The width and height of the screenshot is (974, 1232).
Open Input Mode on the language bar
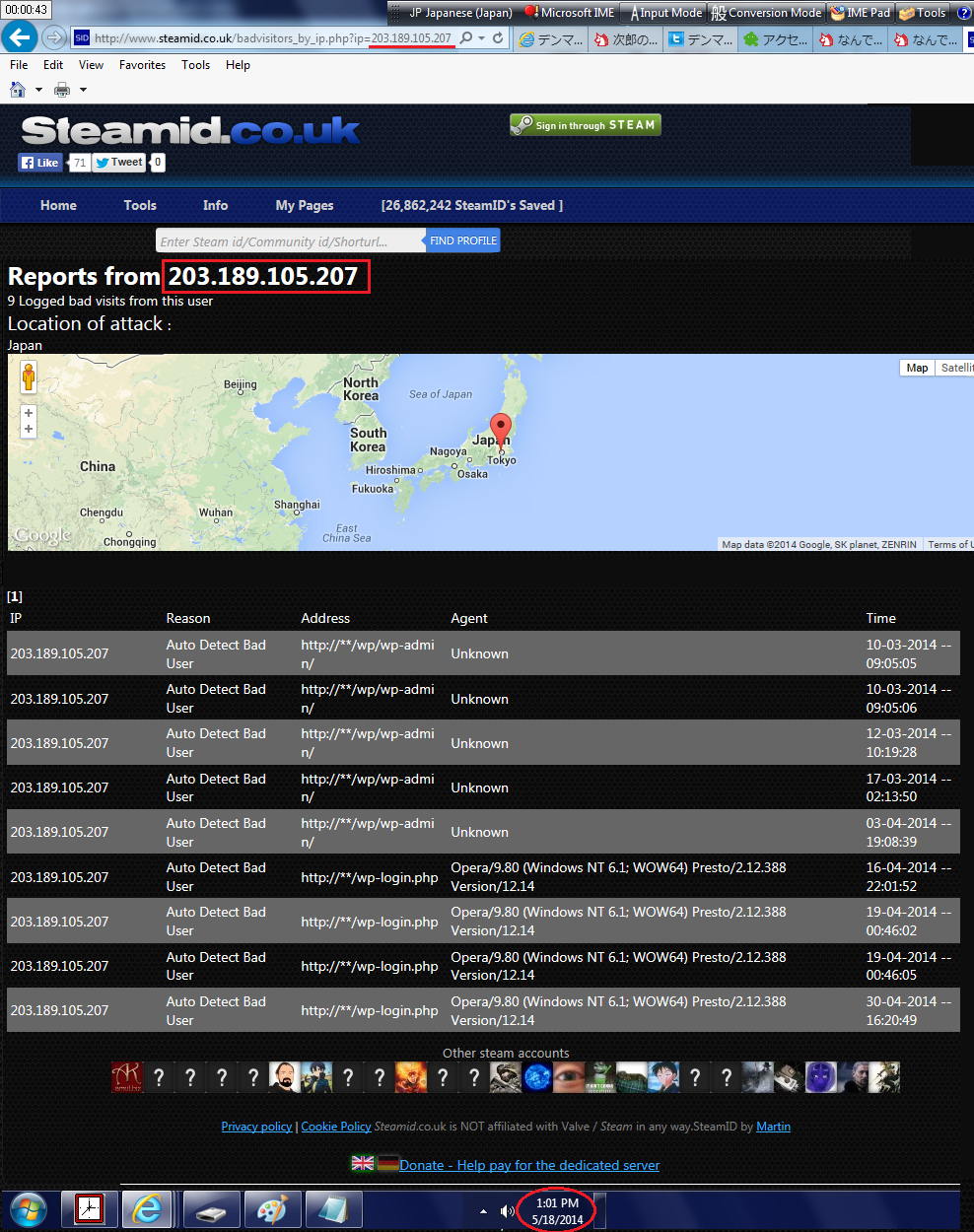(666, 13)
